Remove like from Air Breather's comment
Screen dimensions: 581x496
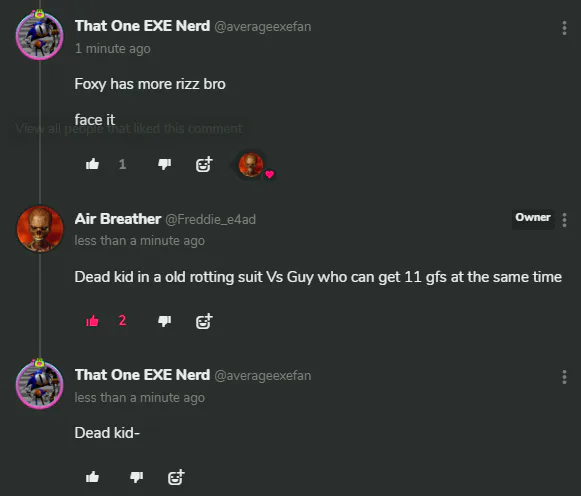pyautogui.click(x=92, y=321)
